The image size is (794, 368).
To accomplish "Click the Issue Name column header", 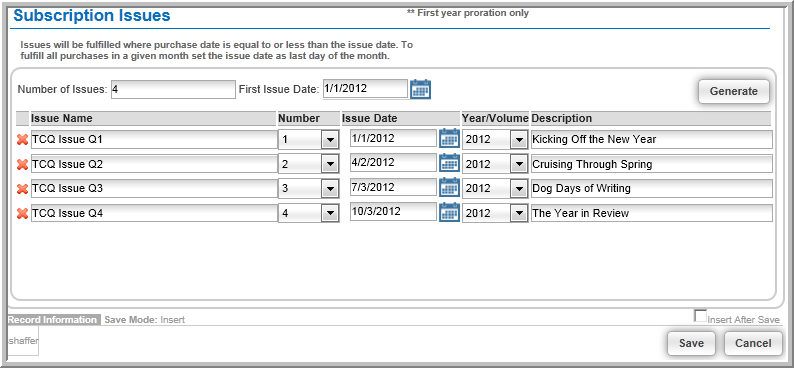I will tap(153, 118).
